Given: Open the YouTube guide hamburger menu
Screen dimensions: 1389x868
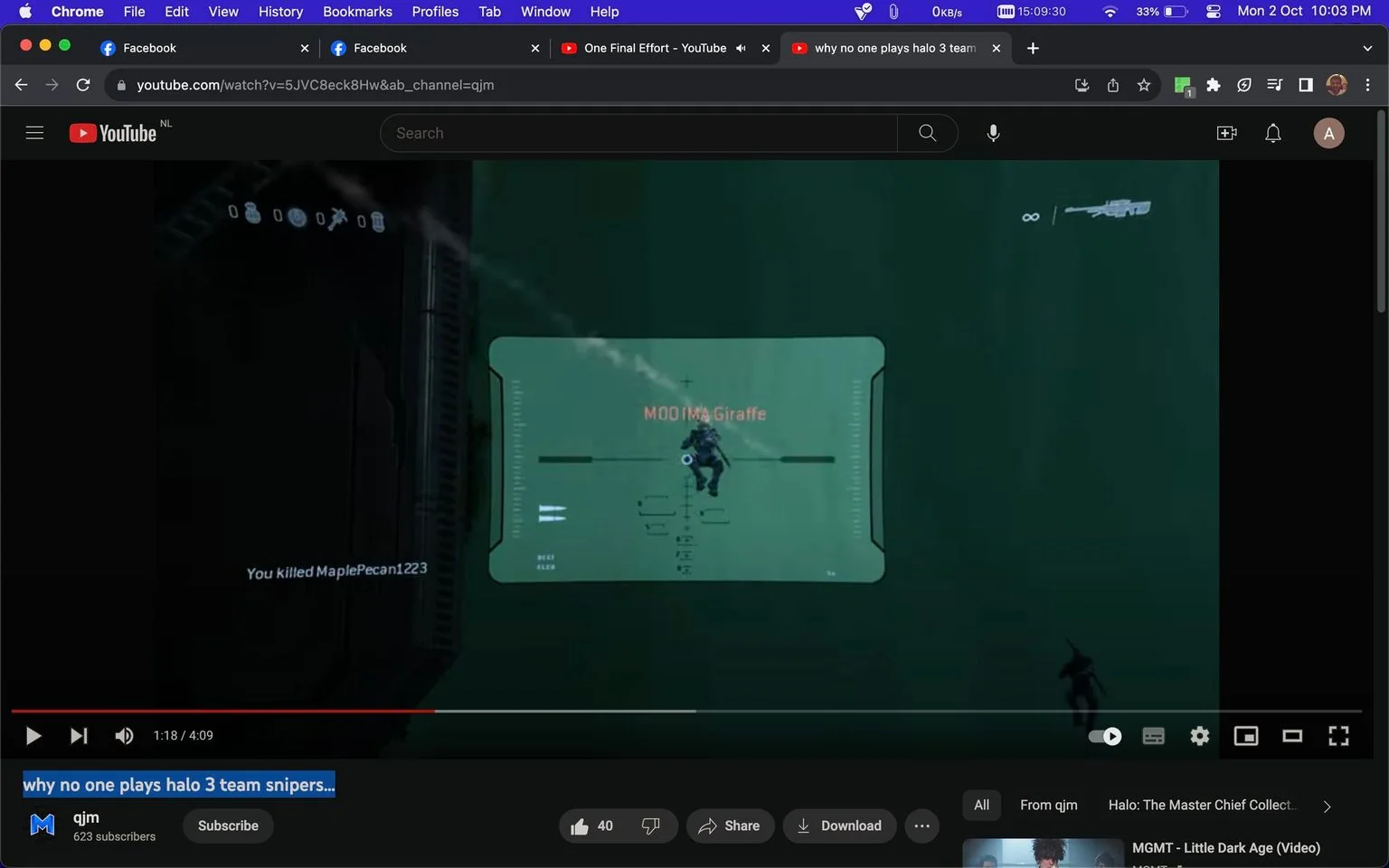Looking at the screenshot, I should 34,133.
